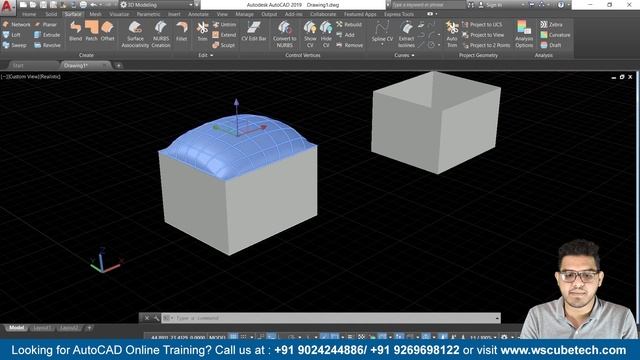
Task: Click the Untrim tool
Action: coord(224,24)
